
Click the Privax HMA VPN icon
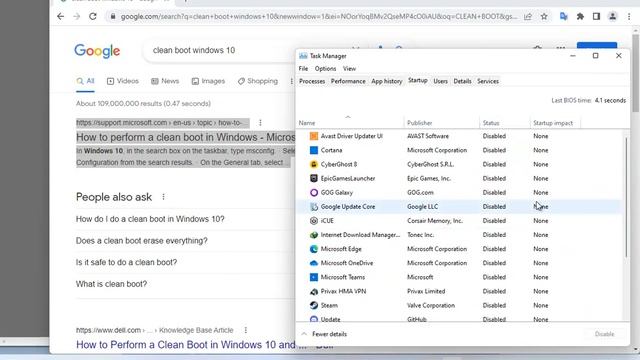[313, 291]
